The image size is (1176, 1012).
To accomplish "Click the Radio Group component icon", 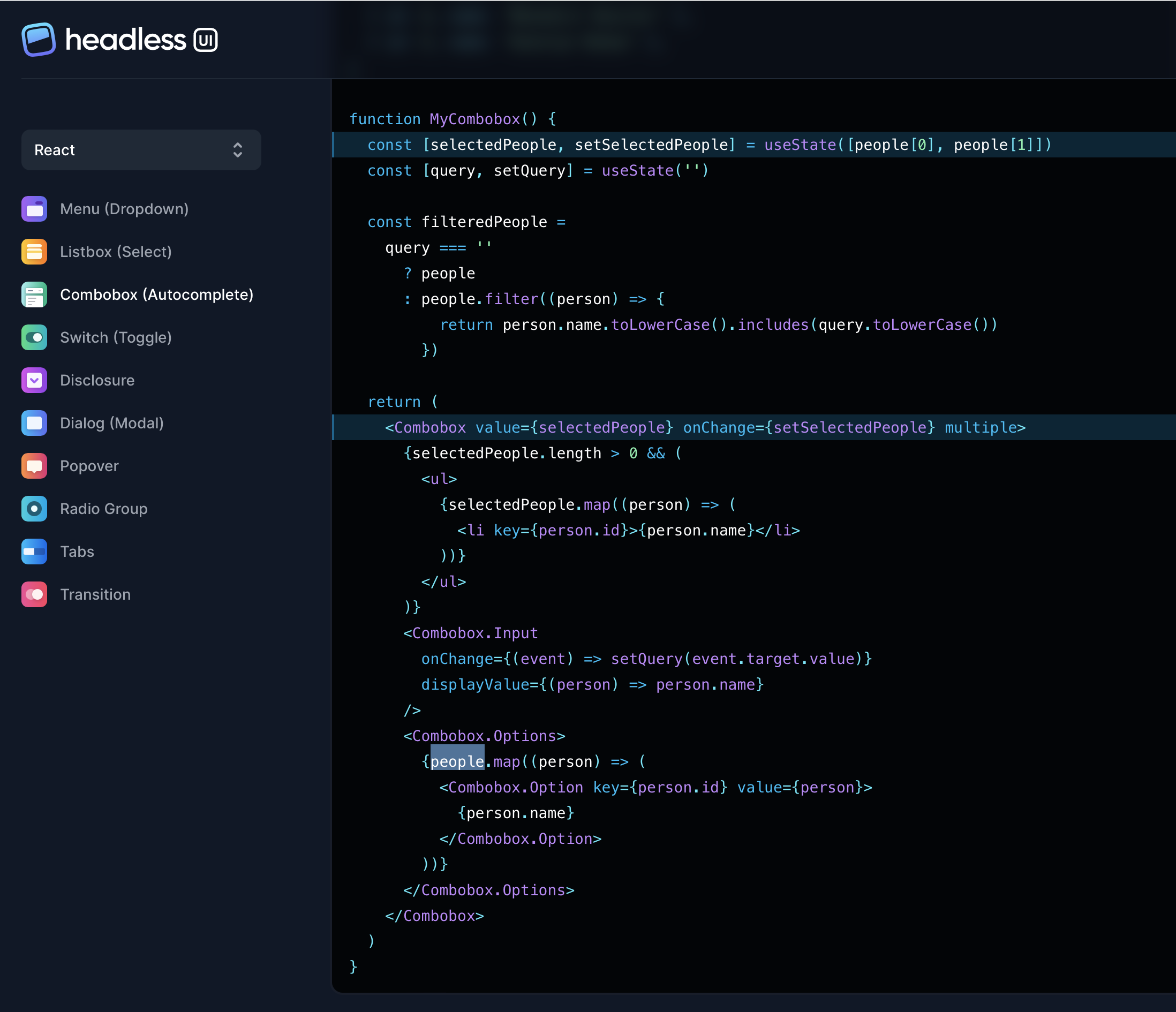I will 34,509.
